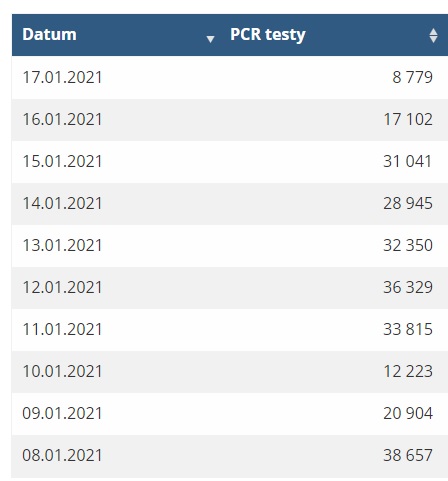Click the PCR value 38 657

pos(408,455)
